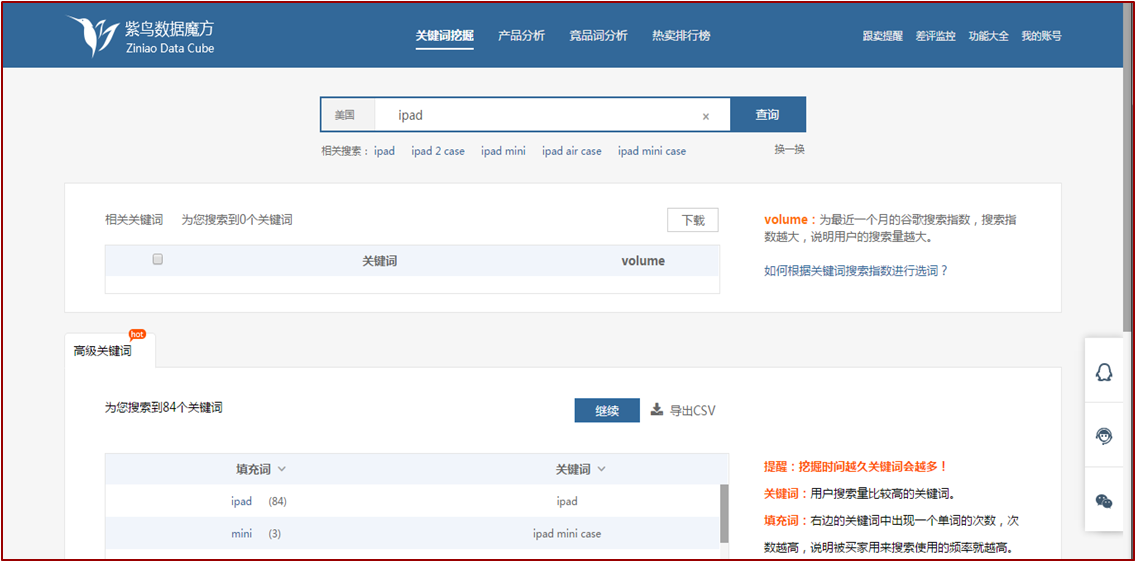Sort by the 填充词 column arrow
The height and width of the screenshot is (562, 1136).
pos(282,469)
